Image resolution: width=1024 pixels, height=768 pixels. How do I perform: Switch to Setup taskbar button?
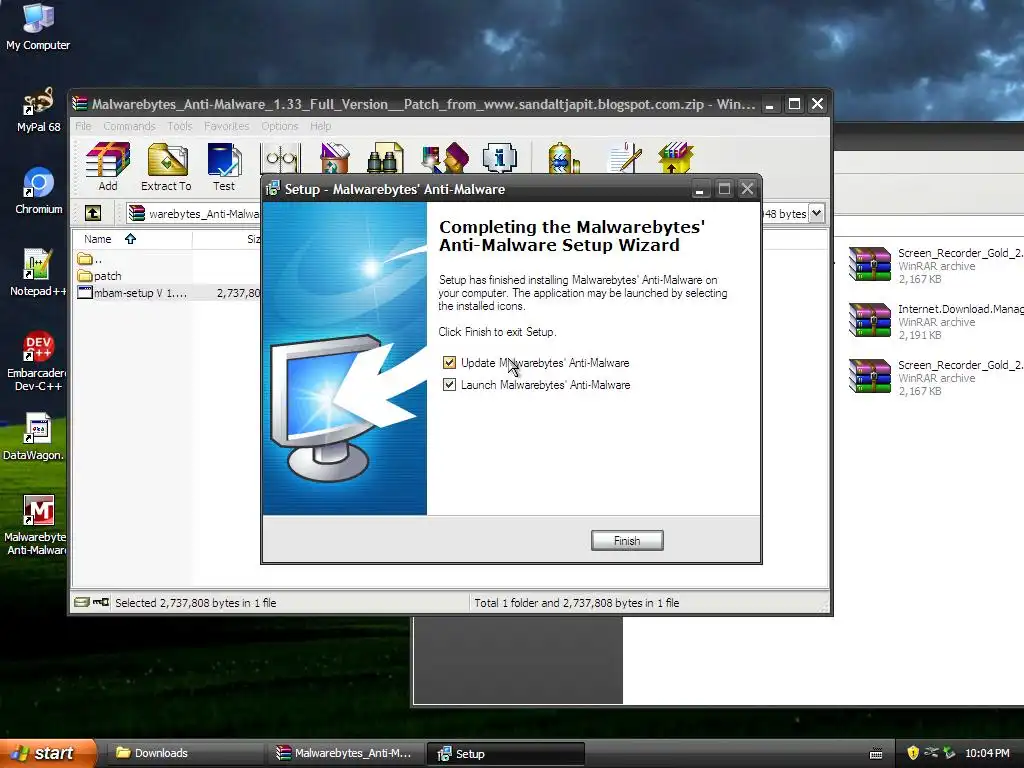pyautogui.click(x=505, y=753)
